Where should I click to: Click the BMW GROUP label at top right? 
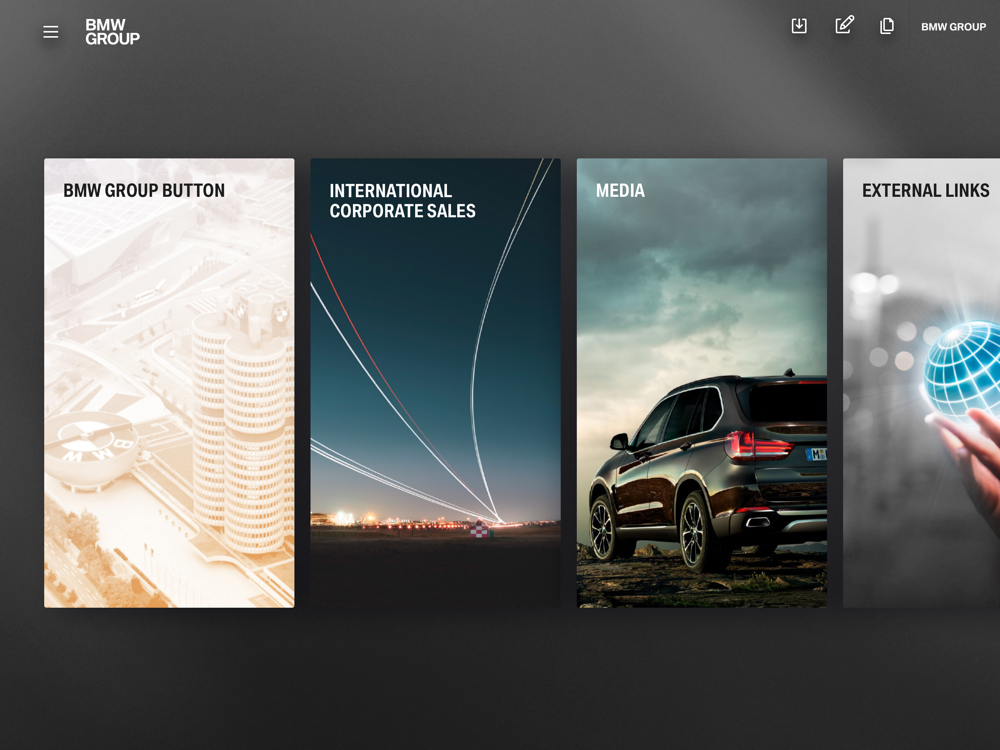click(x=953, y=27)
